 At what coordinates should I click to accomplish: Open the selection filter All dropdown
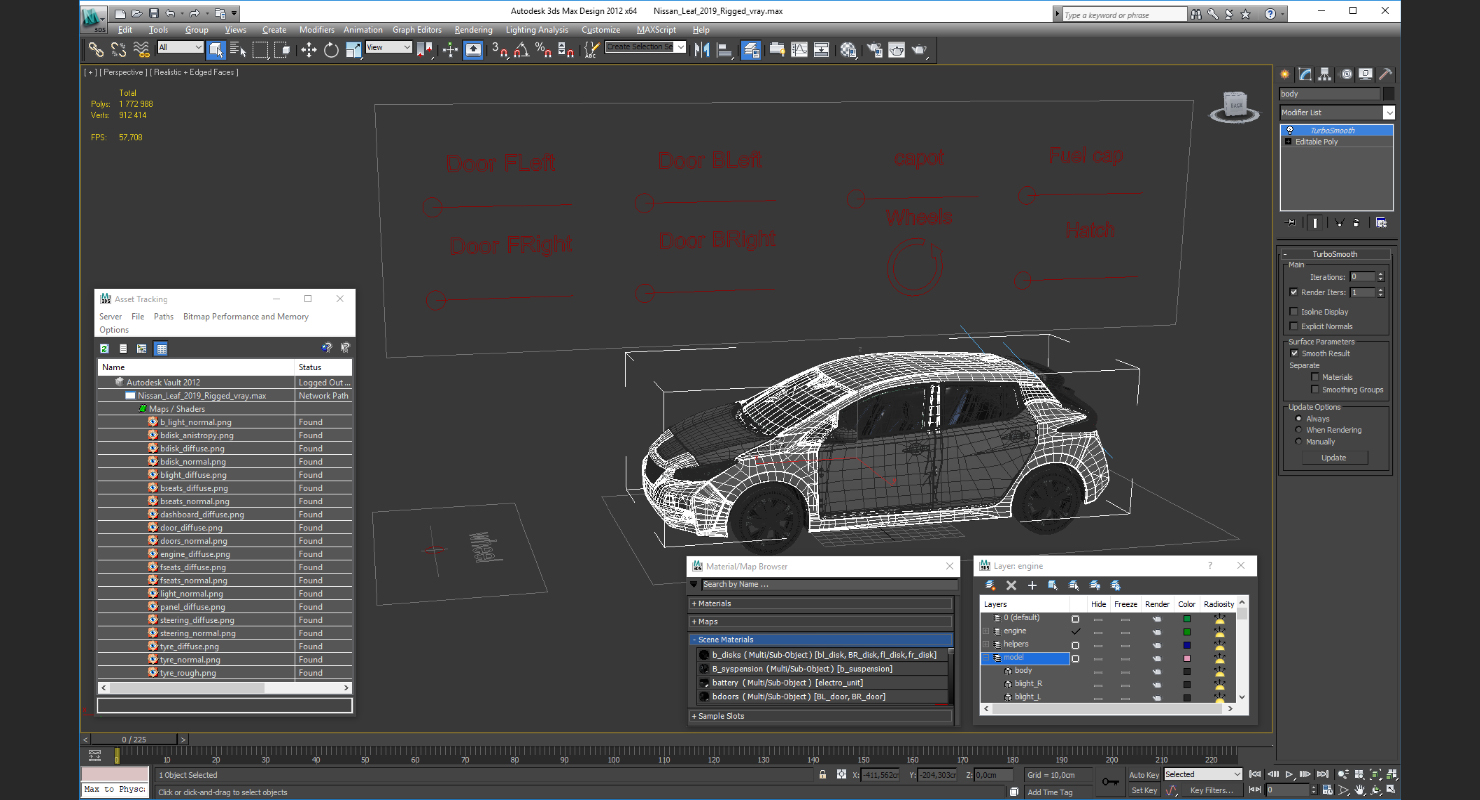180,47
